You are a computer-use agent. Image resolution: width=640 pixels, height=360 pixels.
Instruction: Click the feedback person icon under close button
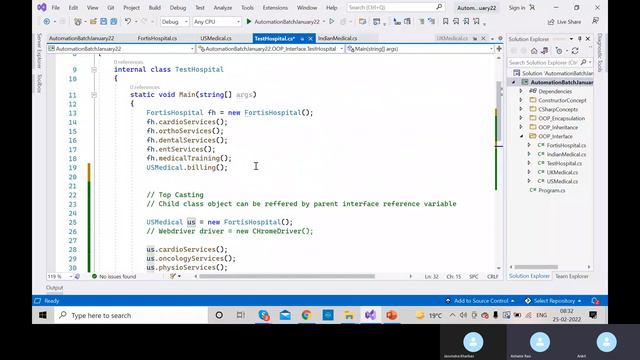596,21
